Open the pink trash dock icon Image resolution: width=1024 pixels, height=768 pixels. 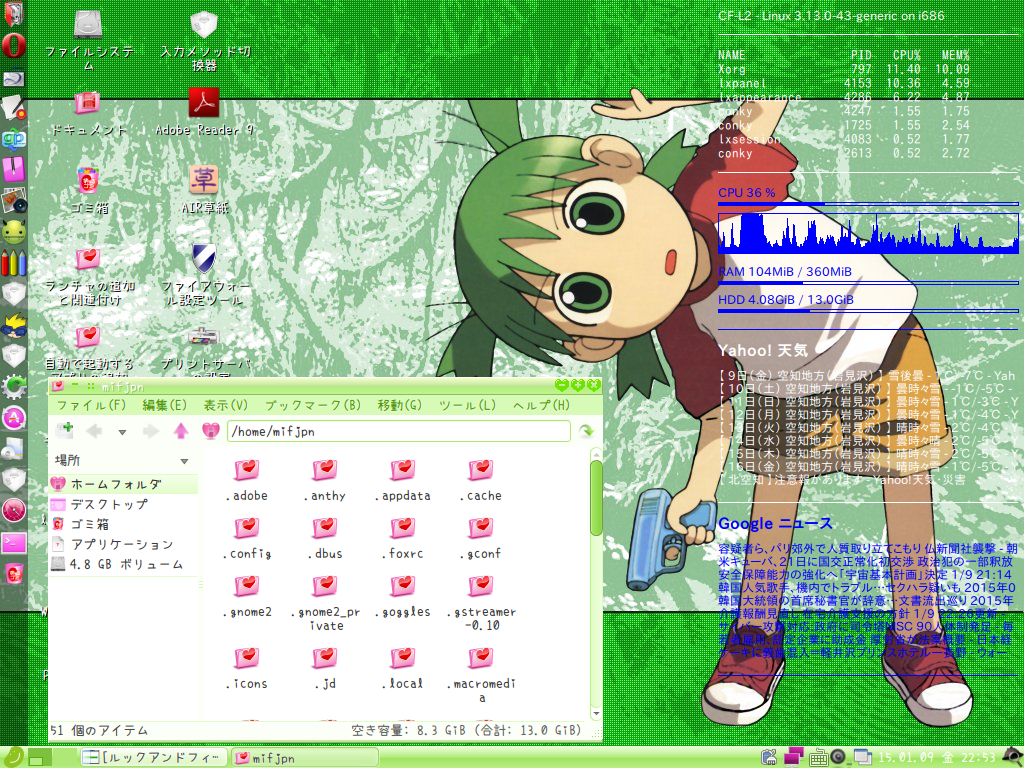point(13,573)
